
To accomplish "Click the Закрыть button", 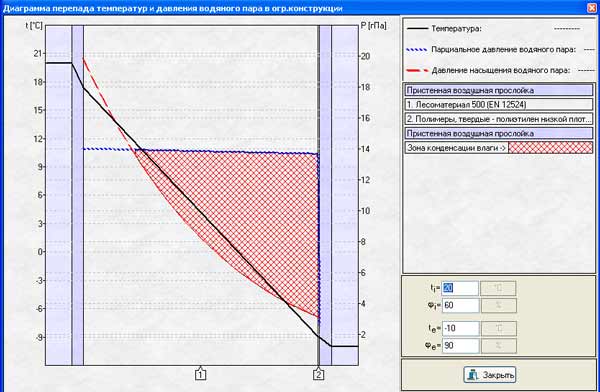I will (x=490, y=375).
